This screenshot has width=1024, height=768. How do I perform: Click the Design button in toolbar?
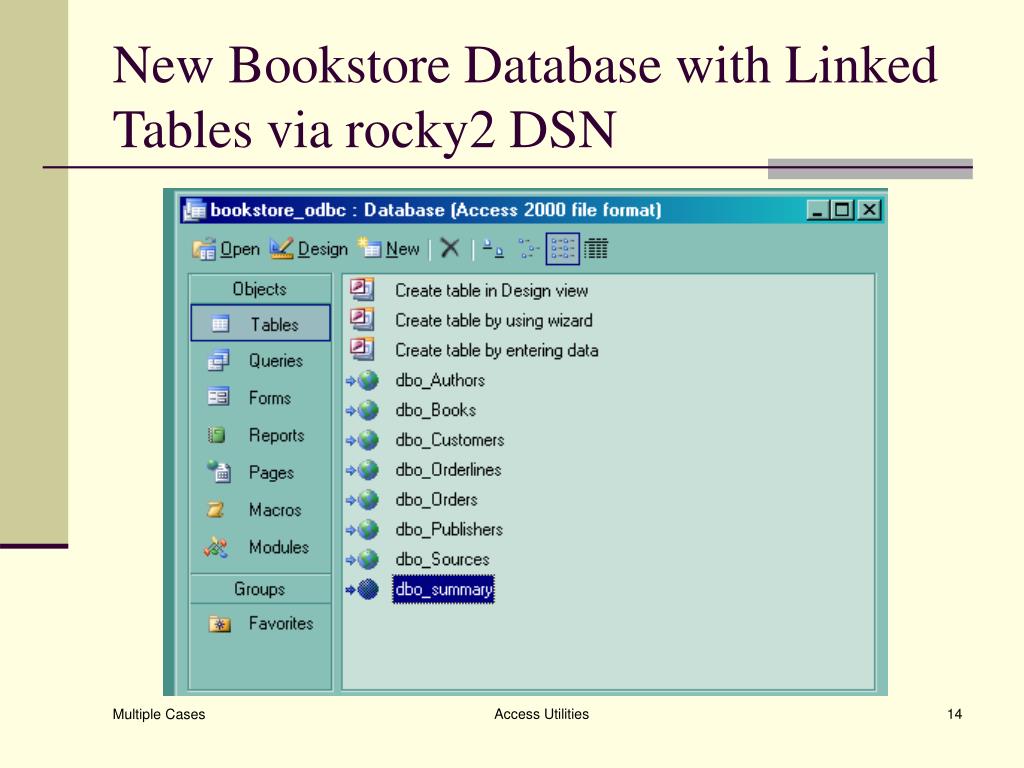pos(309,249)
